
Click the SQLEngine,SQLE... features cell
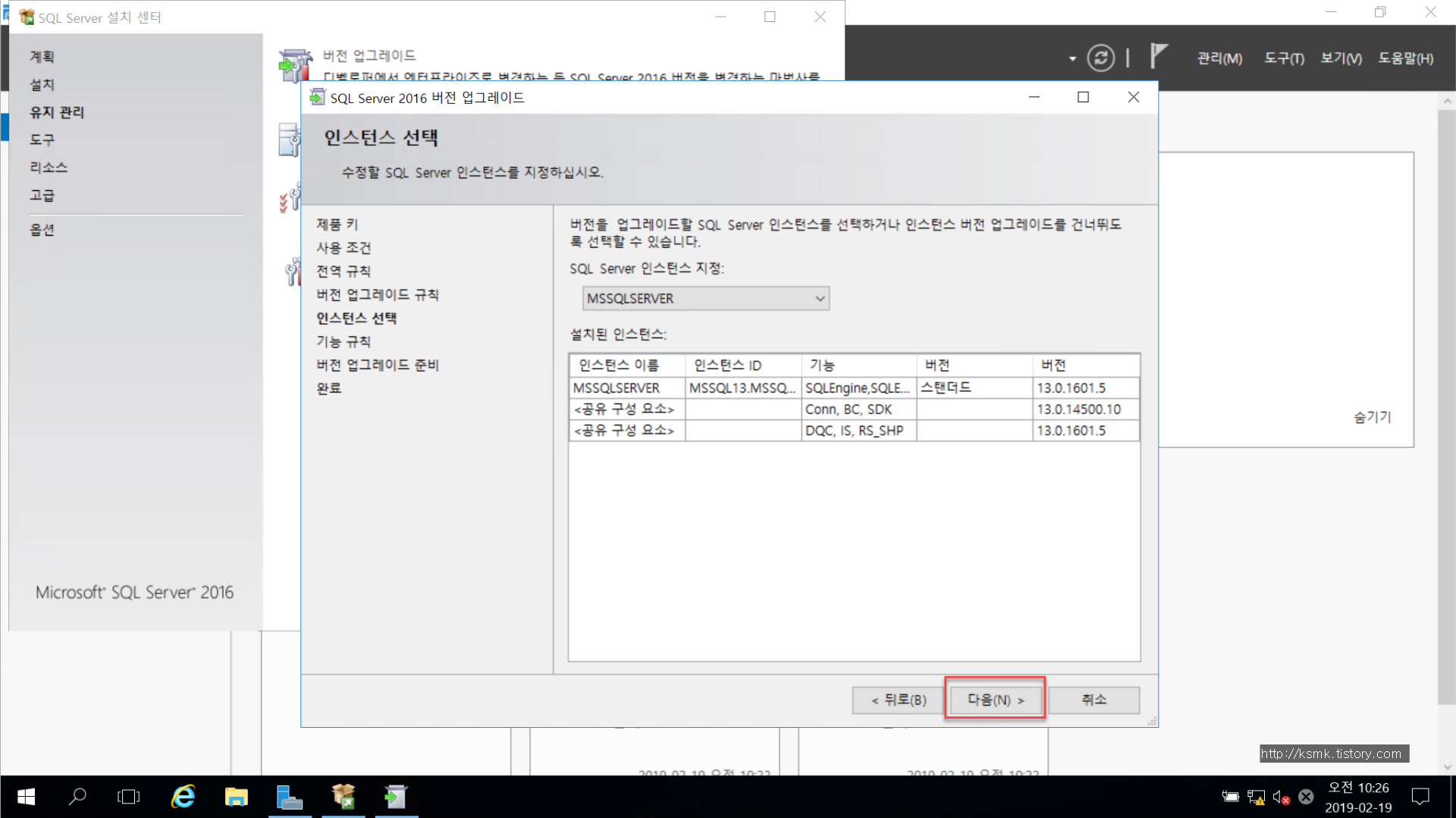859,388
